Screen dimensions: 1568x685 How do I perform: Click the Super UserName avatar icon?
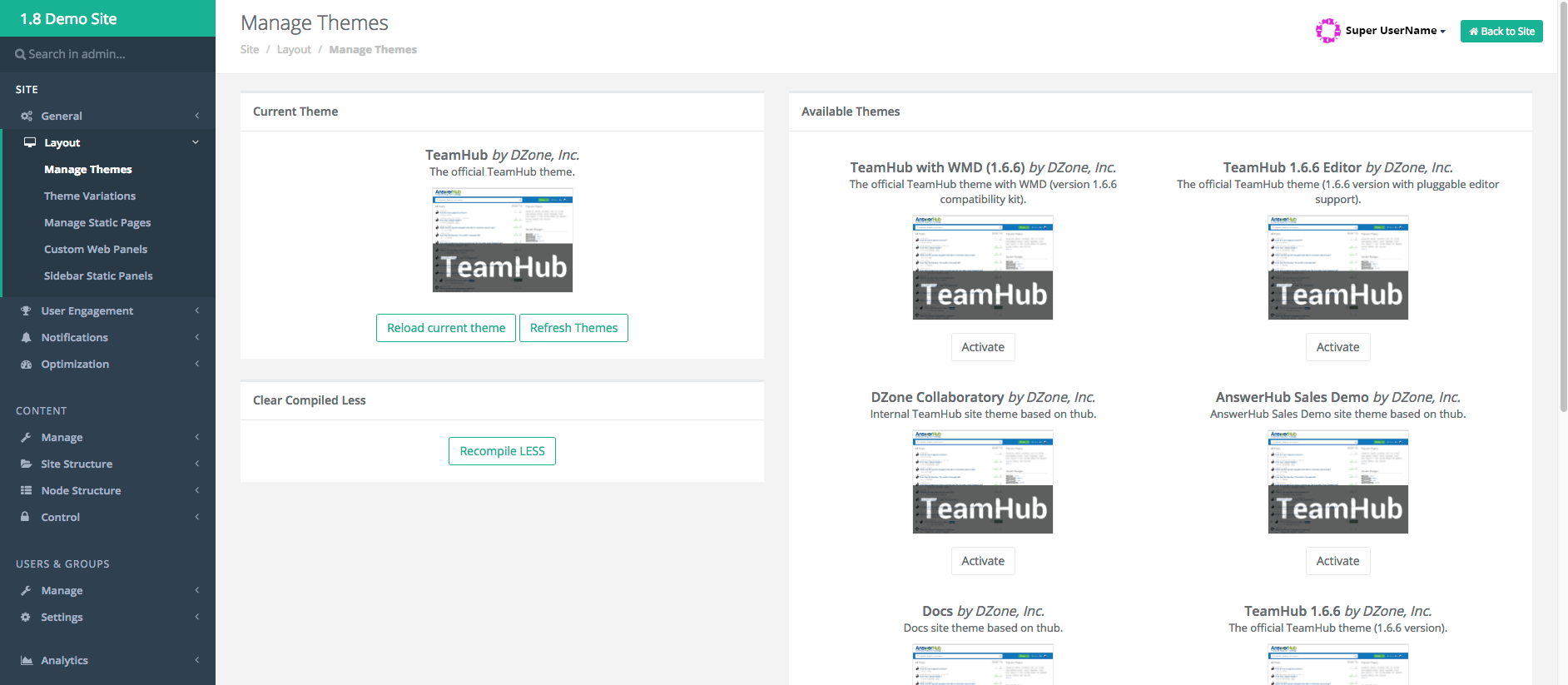click(x=1327, y=31)
